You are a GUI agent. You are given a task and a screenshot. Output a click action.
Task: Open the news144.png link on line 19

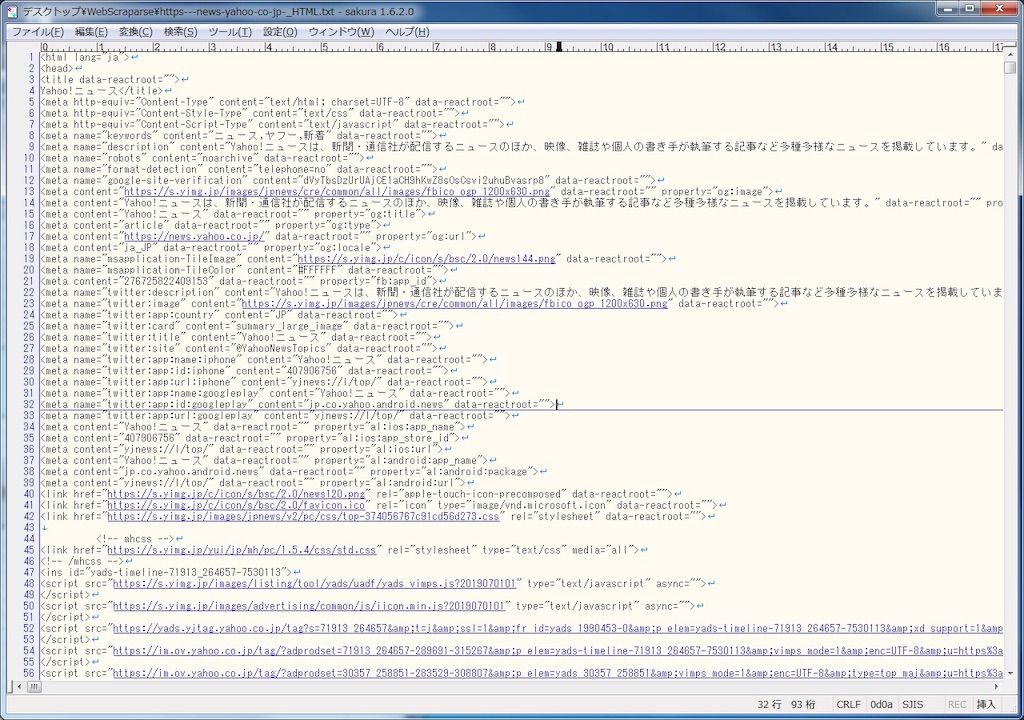pyautogui.click(x=426, y=259)
